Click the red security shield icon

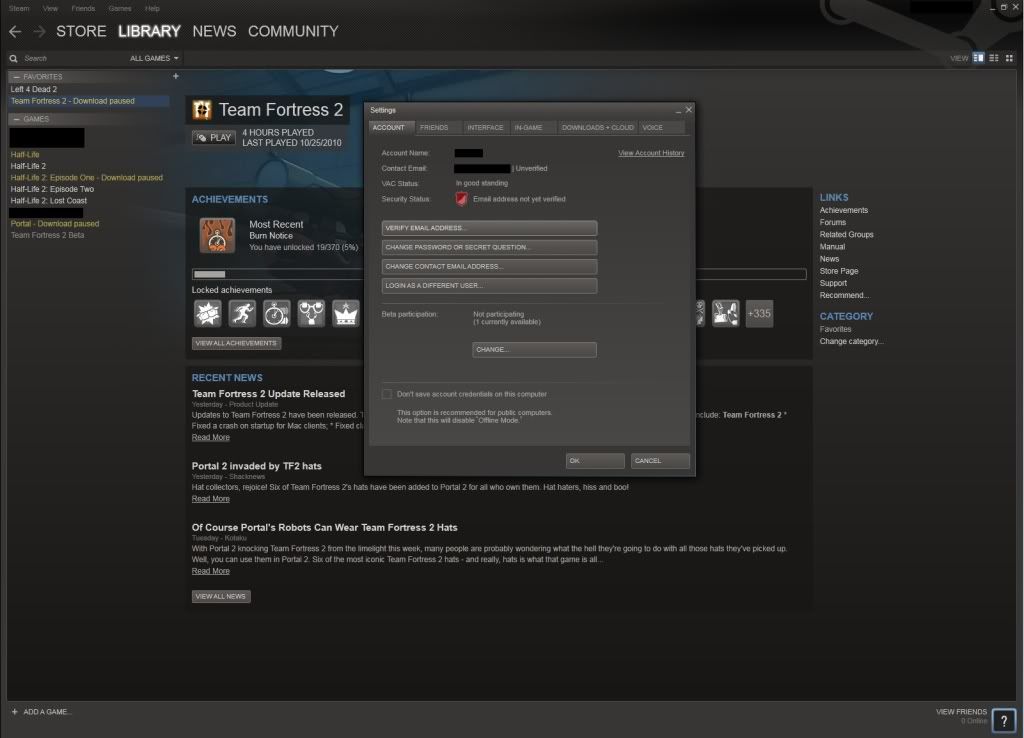tap(461, 199)
